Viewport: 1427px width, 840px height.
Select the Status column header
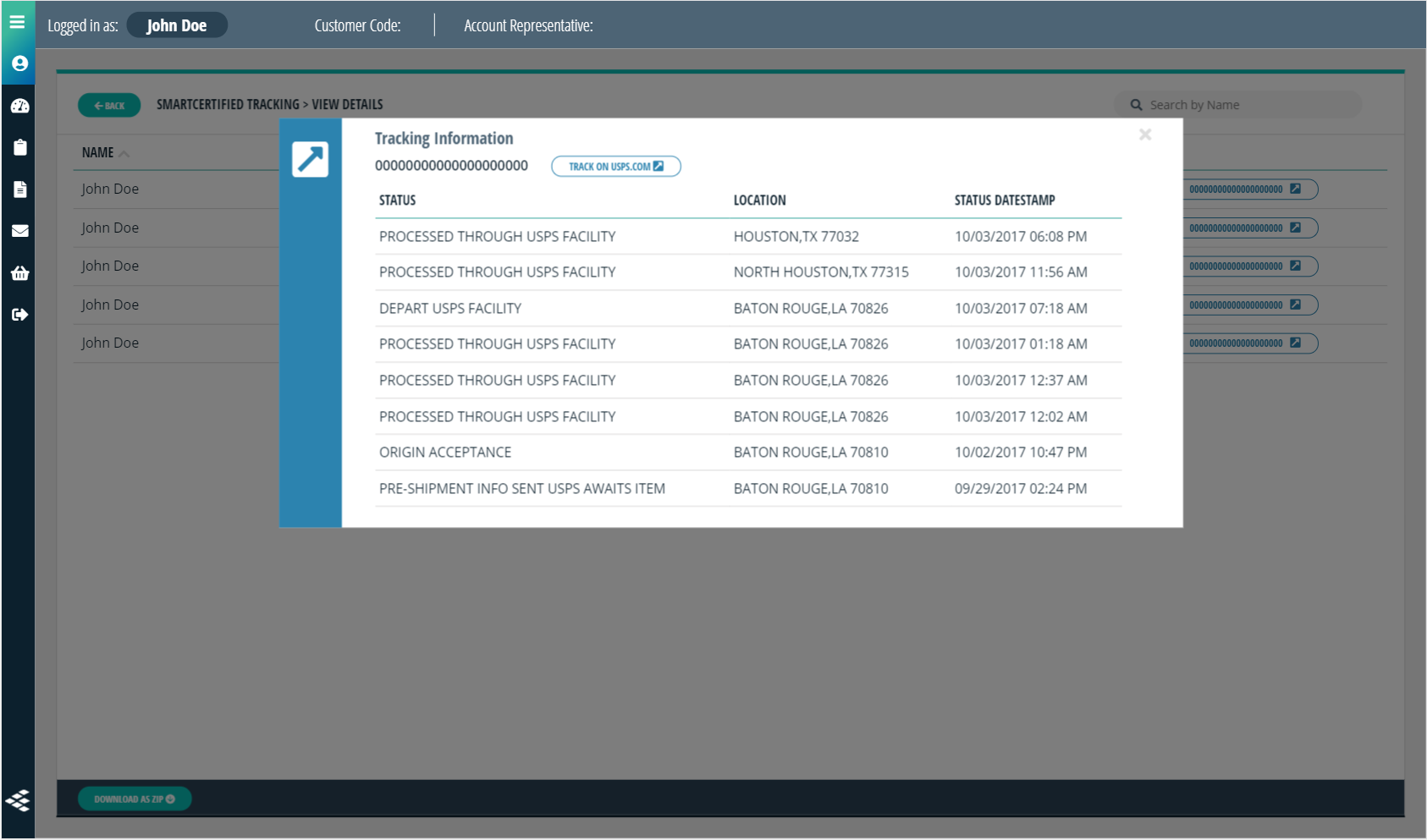[397, 200]
